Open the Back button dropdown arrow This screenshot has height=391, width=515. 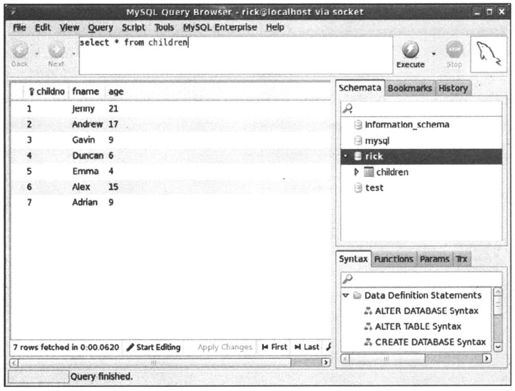37,53
